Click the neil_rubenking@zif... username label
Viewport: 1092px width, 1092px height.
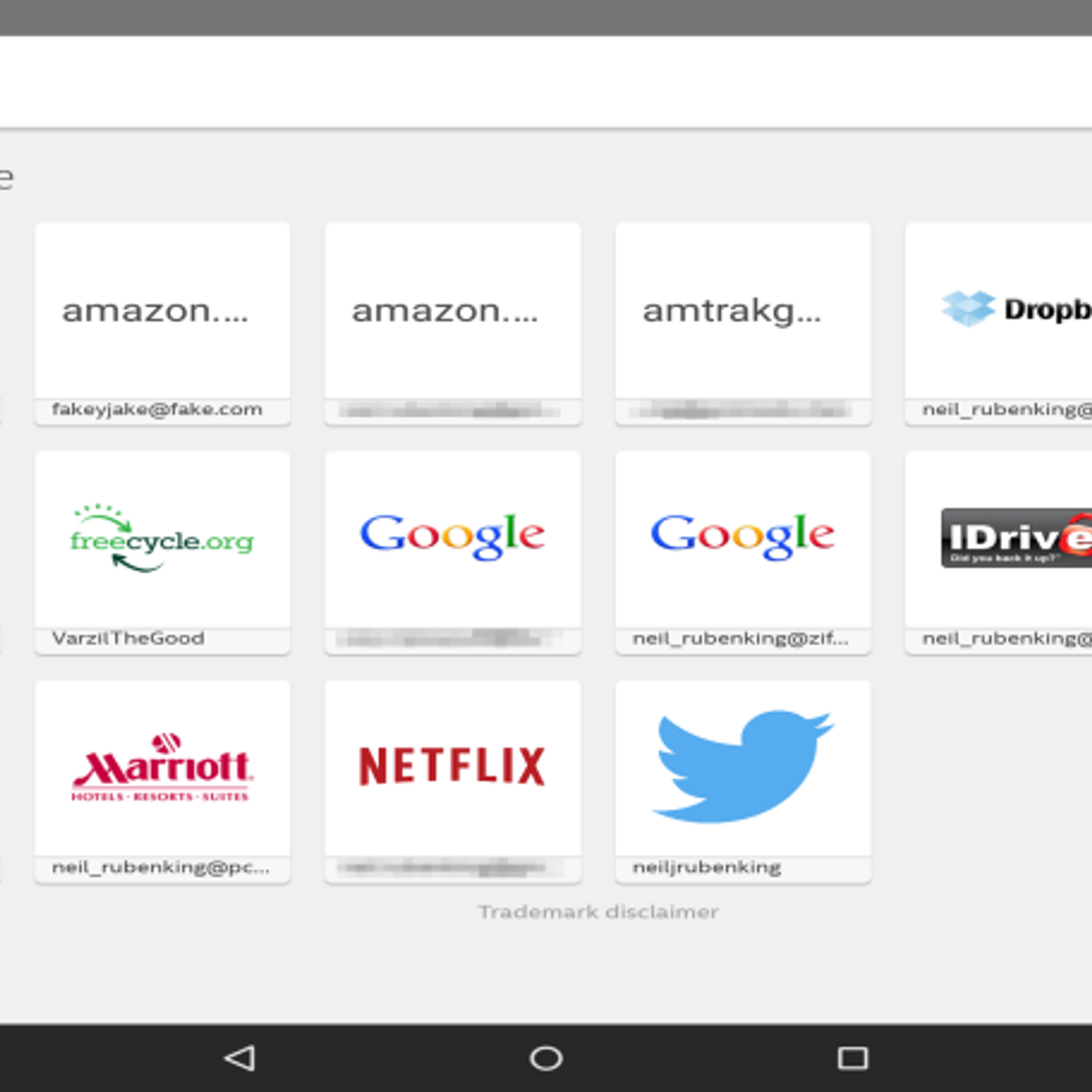coord(741,638)
